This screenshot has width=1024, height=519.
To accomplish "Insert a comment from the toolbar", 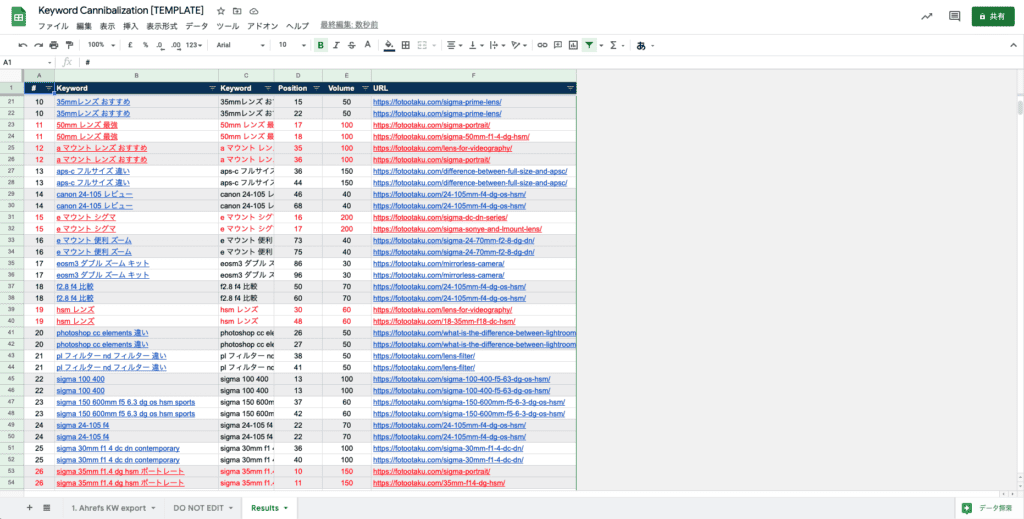I will pyautogui.click(x=558, y=45).
